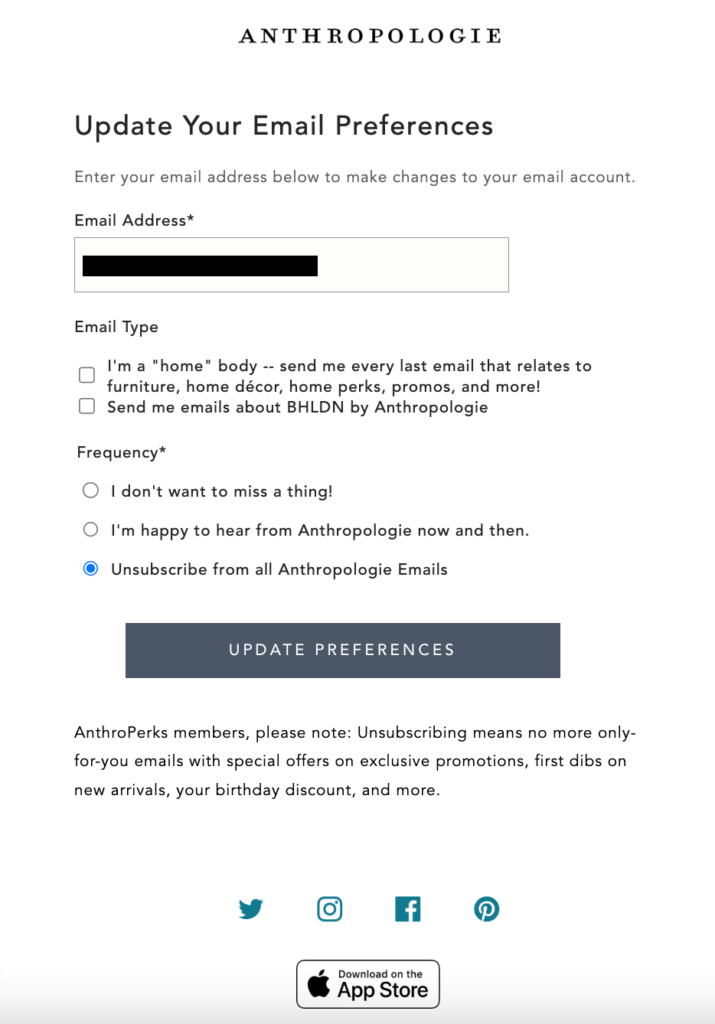Viewport: 715px width, 1024px height.
Task: Select "I don't want to miss a thing!"
Action: 91,491
